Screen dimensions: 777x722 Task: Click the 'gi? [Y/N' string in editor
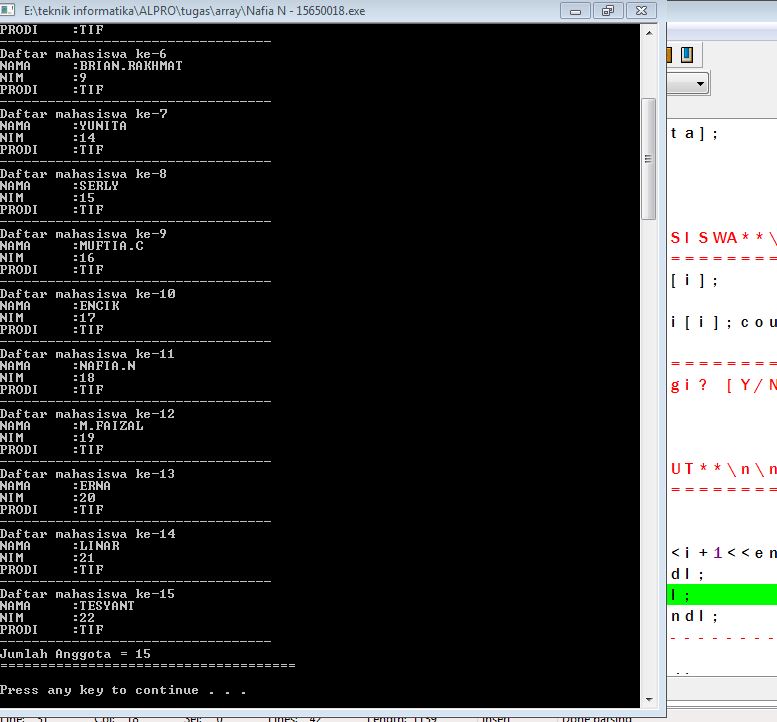[723, 385]
